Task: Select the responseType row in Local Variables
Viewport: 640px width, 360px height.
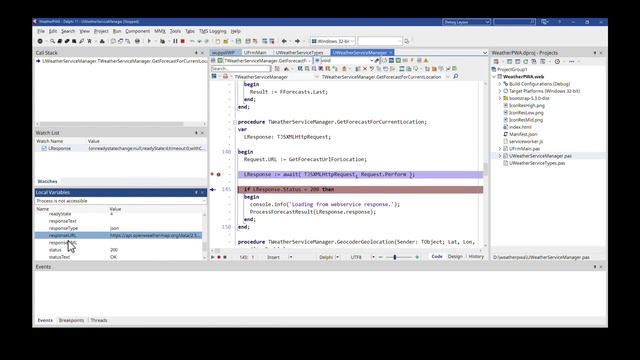Action: [118, 228]
